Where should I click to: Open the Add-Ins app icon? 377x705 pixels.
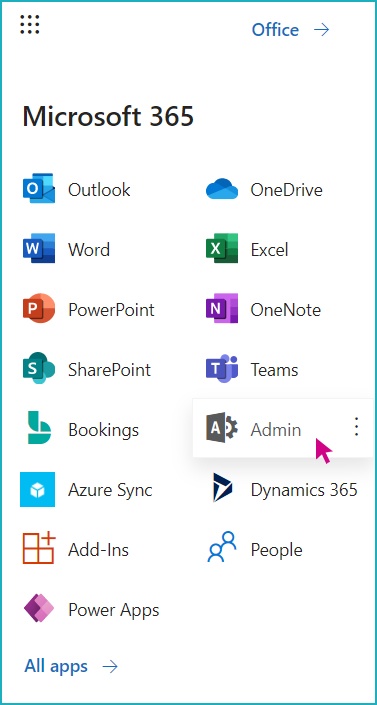tap(39, 549)
